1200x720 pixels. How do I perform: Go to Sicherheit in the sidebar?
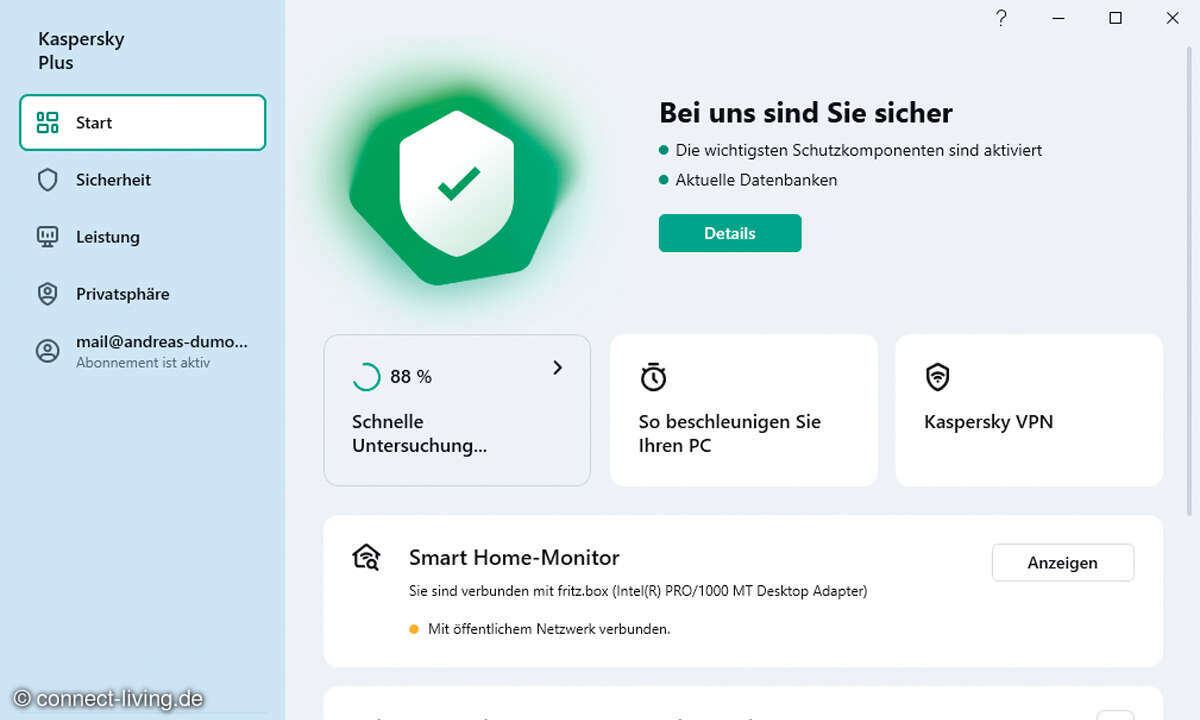143,180
